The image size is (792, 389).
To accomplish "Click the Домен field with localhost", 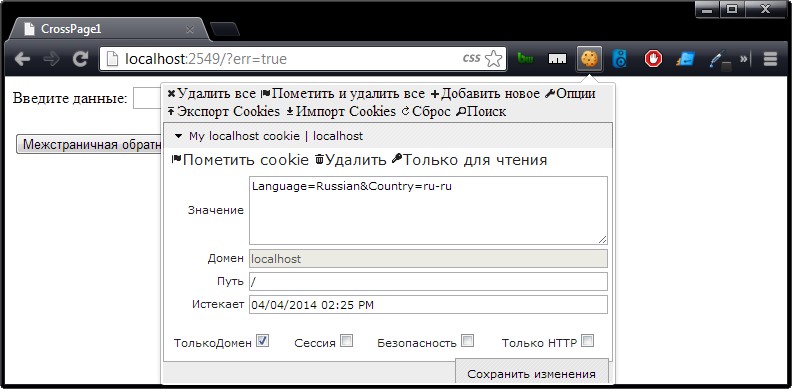I will (428, 258).
